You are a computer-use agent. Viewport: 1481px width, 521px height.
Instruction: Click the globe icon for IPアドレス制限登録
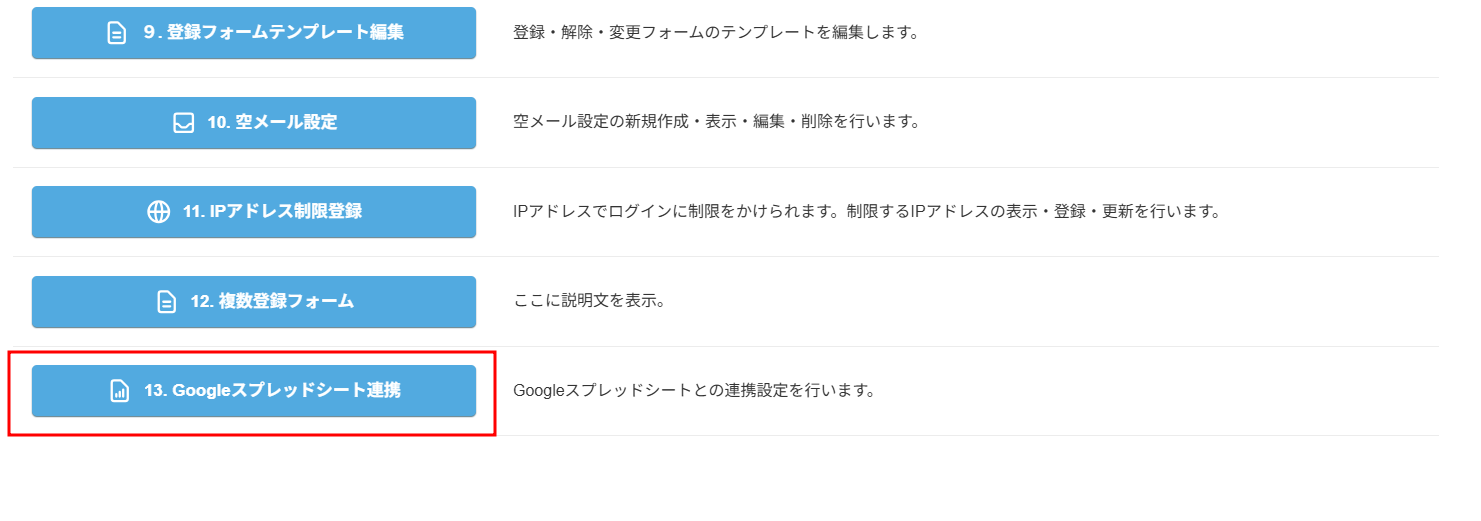coord(158,212)
